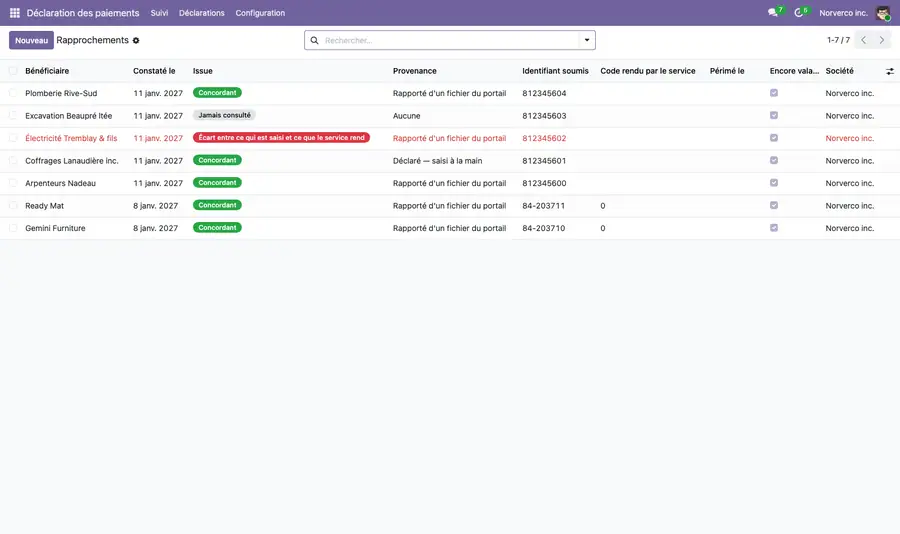The image size is (900, 534).
Task: Sort by the Issue column header
Action: 203,71
